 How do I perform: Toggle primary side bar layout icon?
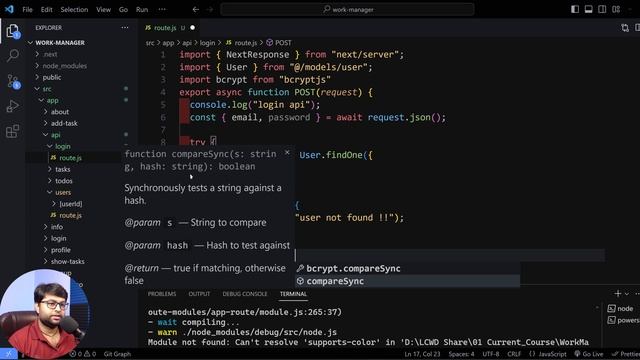(x=575, y=9)
